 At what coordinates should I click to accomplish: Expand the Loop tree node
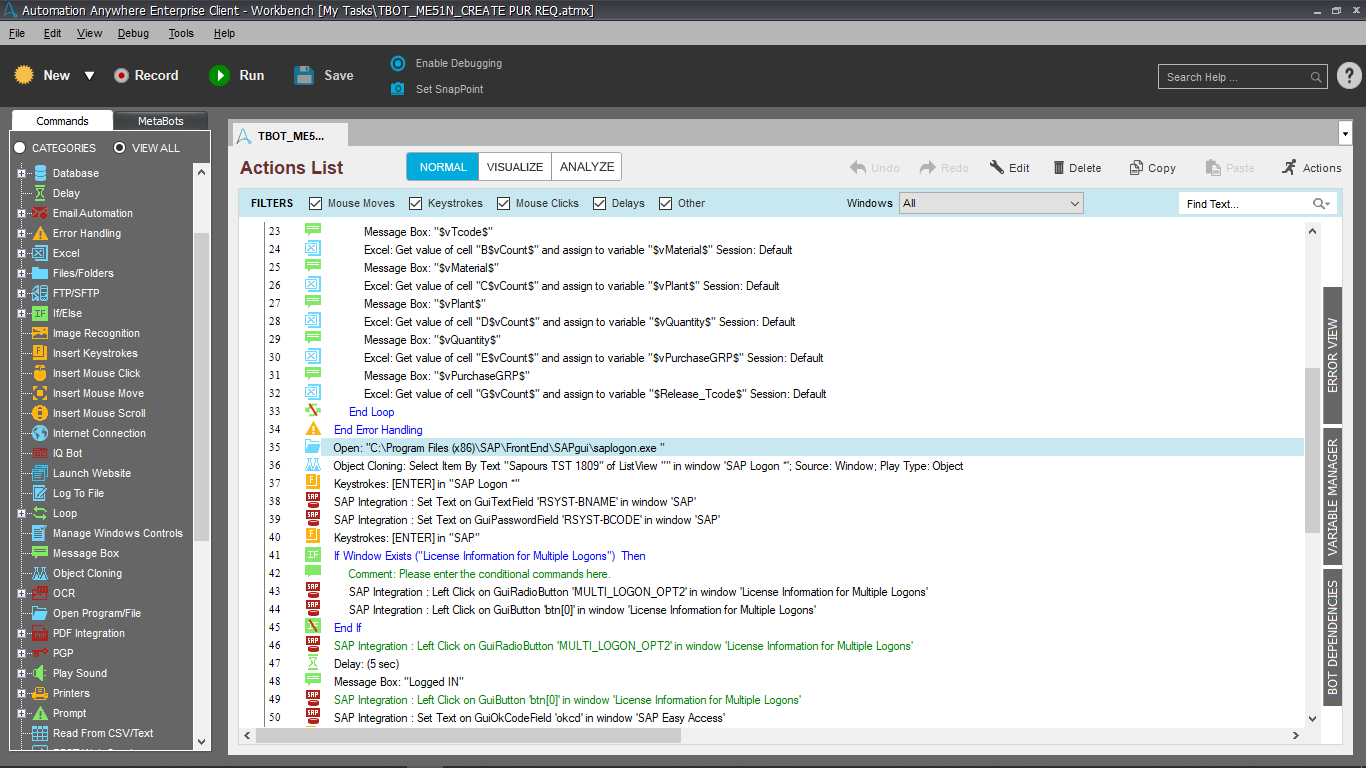point(21,513)
